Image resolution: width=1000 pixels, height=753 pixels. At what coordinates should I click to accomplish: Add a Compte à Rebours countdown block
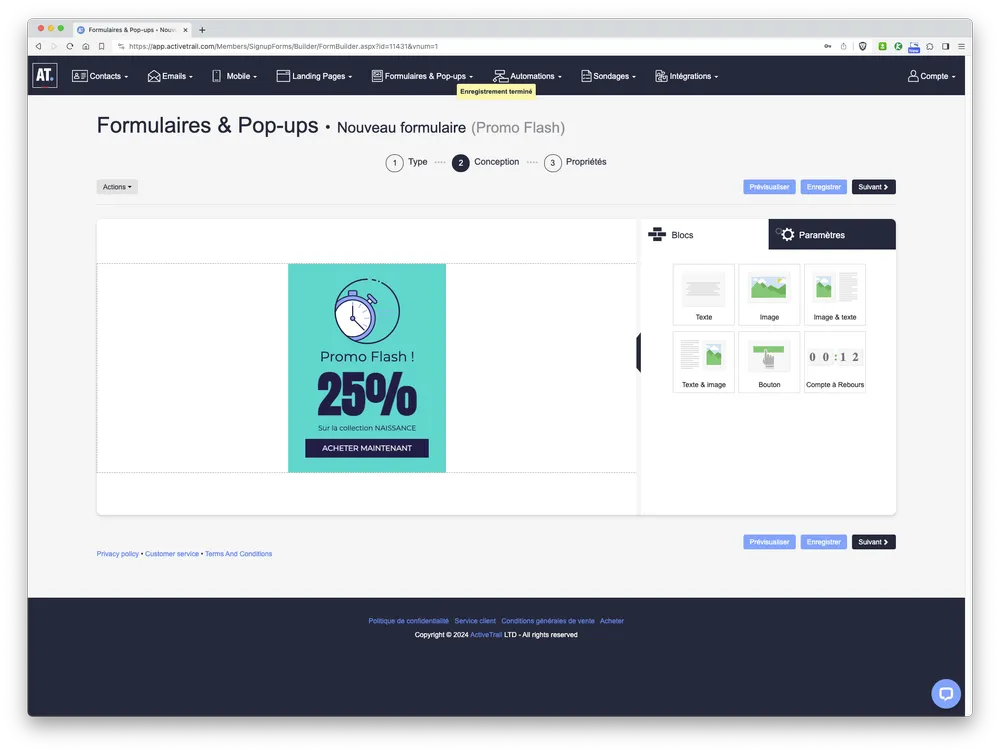tap(835, 361)
